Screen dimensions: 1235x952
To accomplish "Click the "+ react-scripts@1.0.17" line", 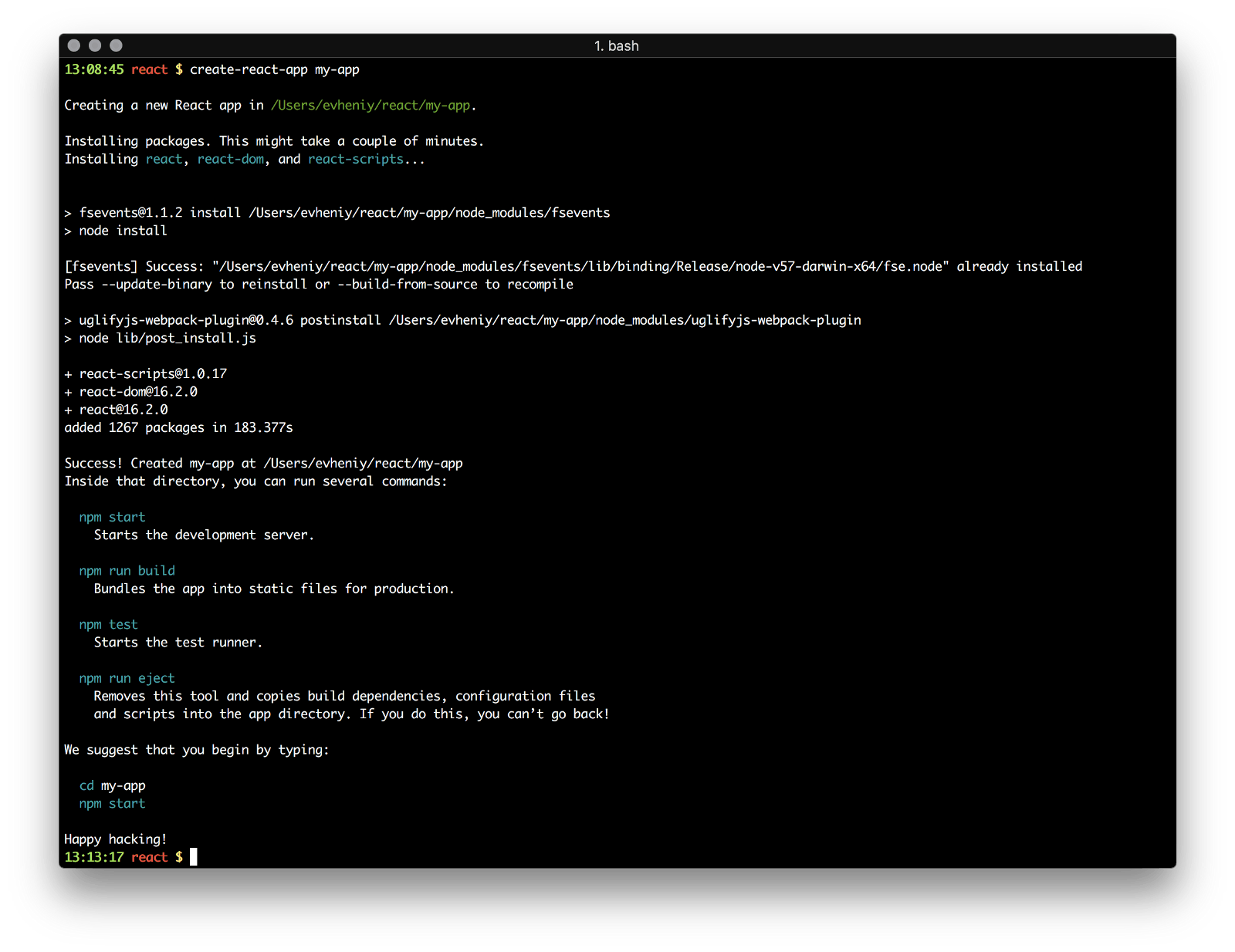I will (x=146, y=374).
